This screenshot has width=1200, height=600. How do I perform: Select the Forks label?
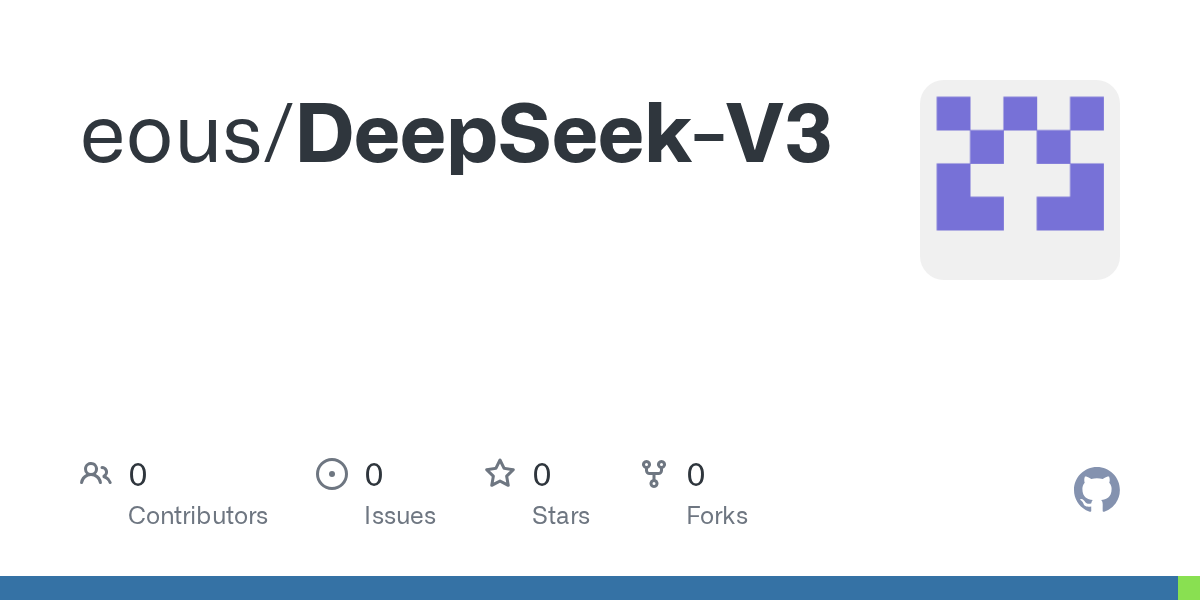[717, 516]
